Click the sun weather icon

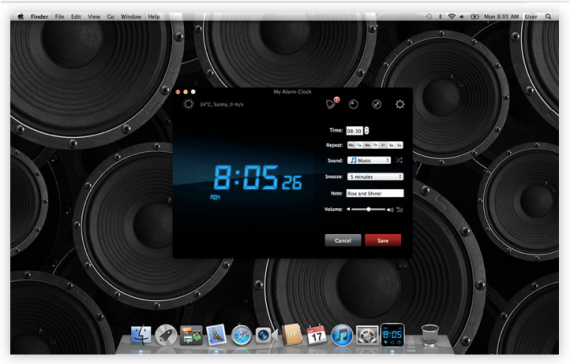tap(188, 104)
